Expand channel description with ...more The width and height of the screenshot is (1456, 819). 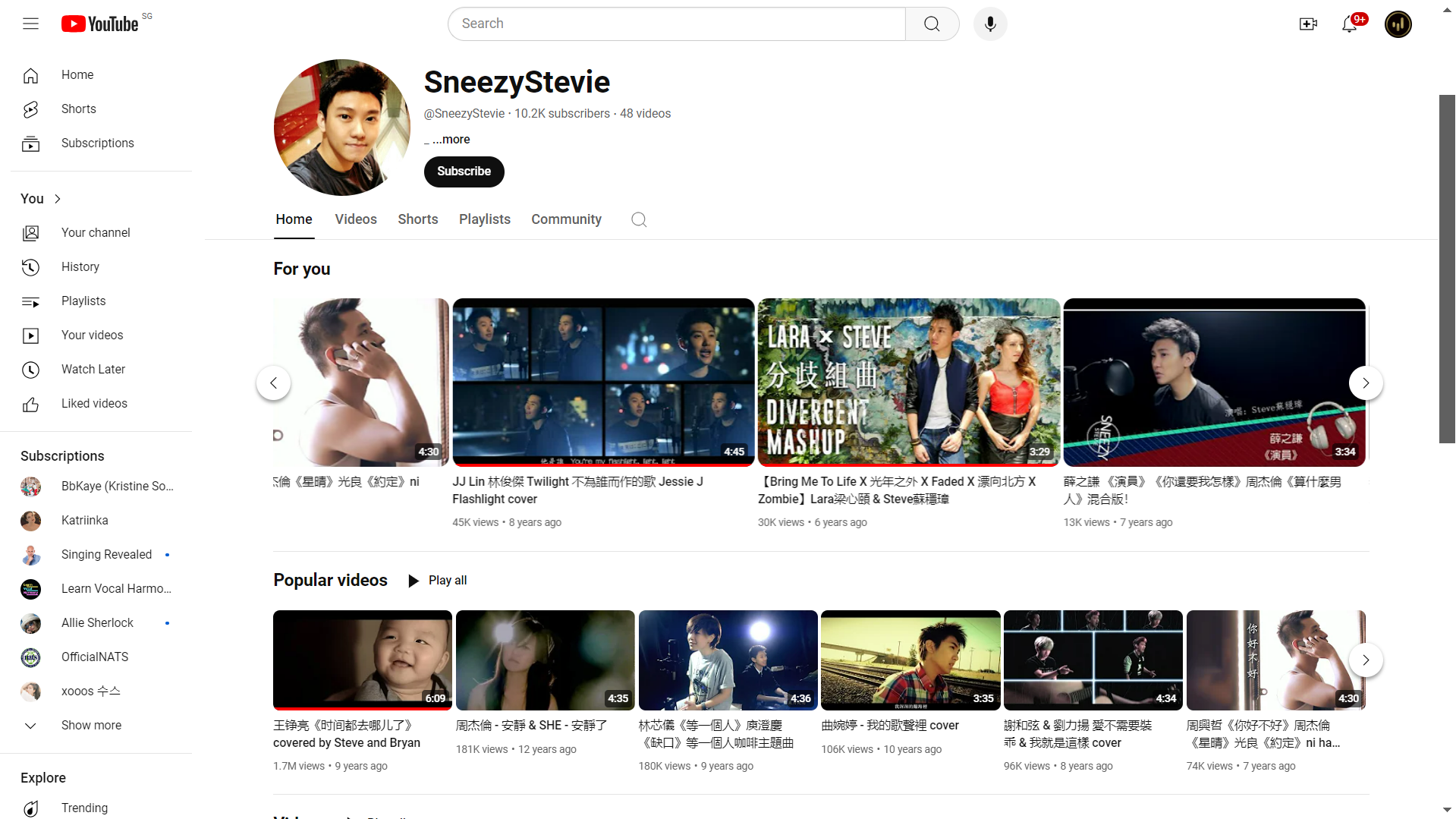[x=451, y=139]
